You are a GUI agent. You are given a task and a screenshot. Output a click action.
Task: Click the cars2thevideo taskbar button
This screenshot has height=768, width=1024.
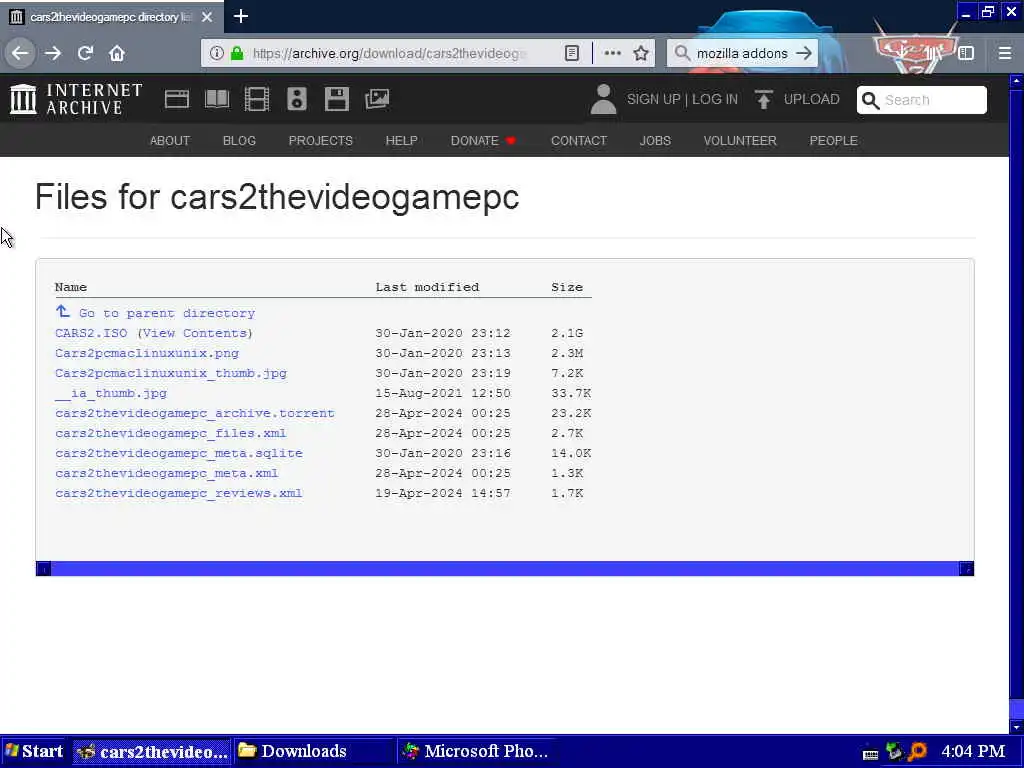pos(152,752)
